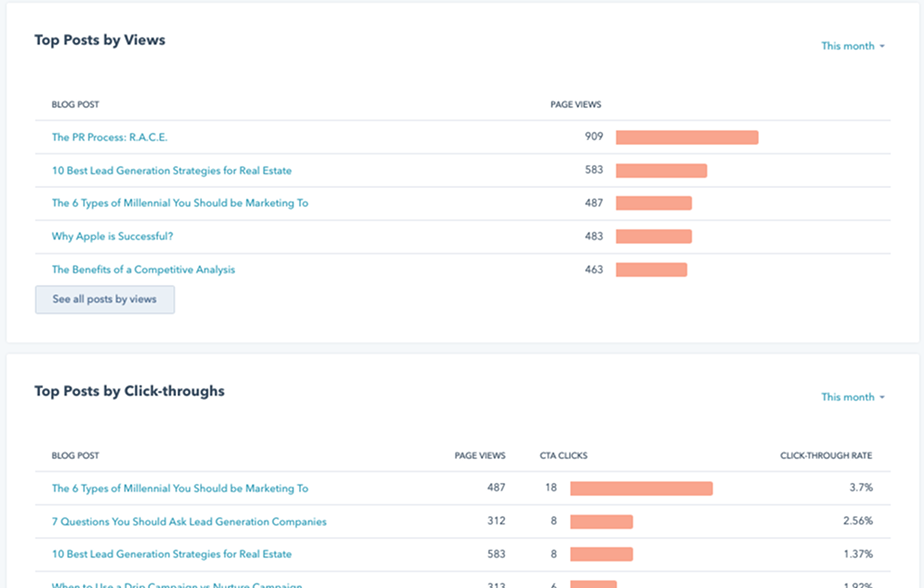Image resolution: width=924 pixels, height=588 pixels.
Task: Click the bar for 18 CTA clicks
Action: point(641,488)
